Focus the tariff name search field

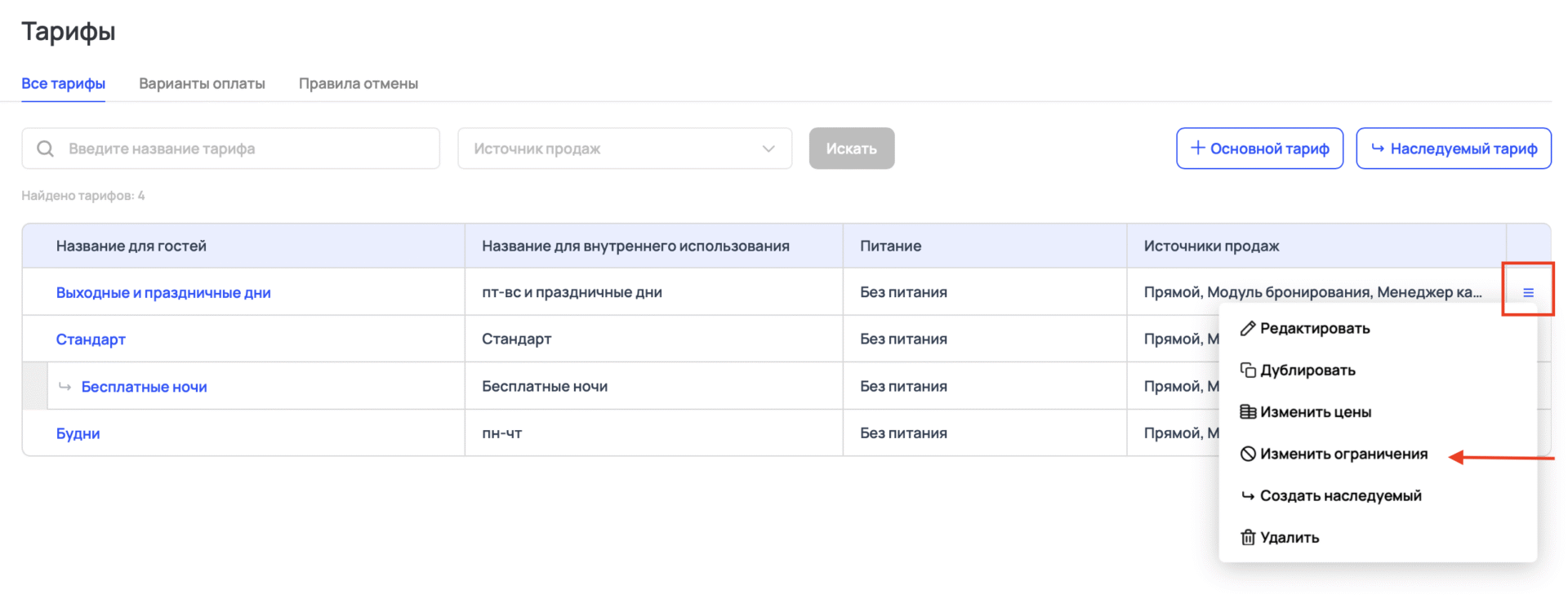pos(245,149)
